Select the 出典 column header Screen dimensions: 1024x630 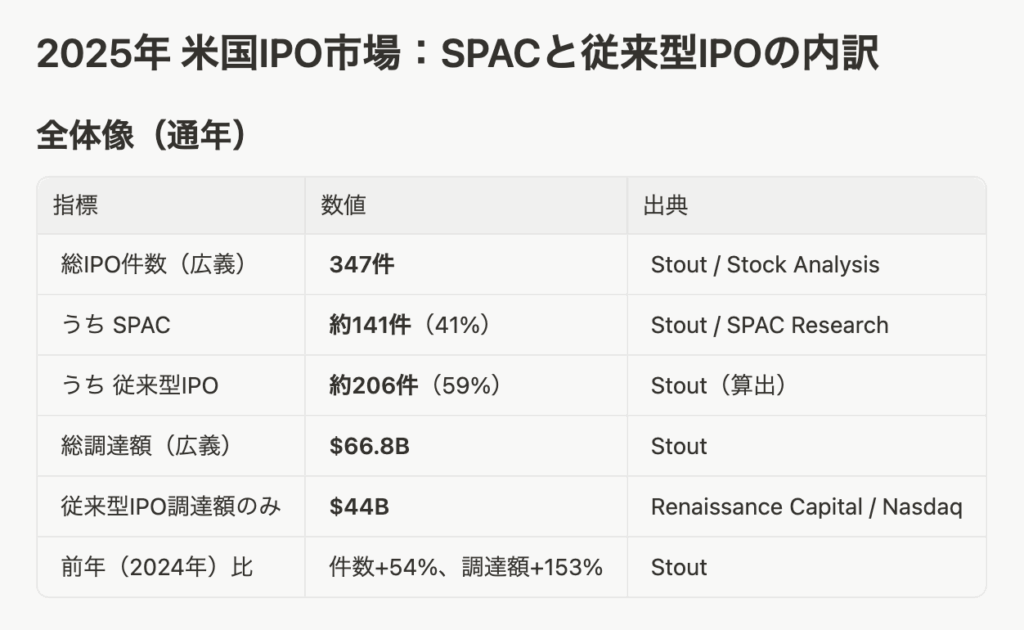pyautogui.click(x=665, y=206)
